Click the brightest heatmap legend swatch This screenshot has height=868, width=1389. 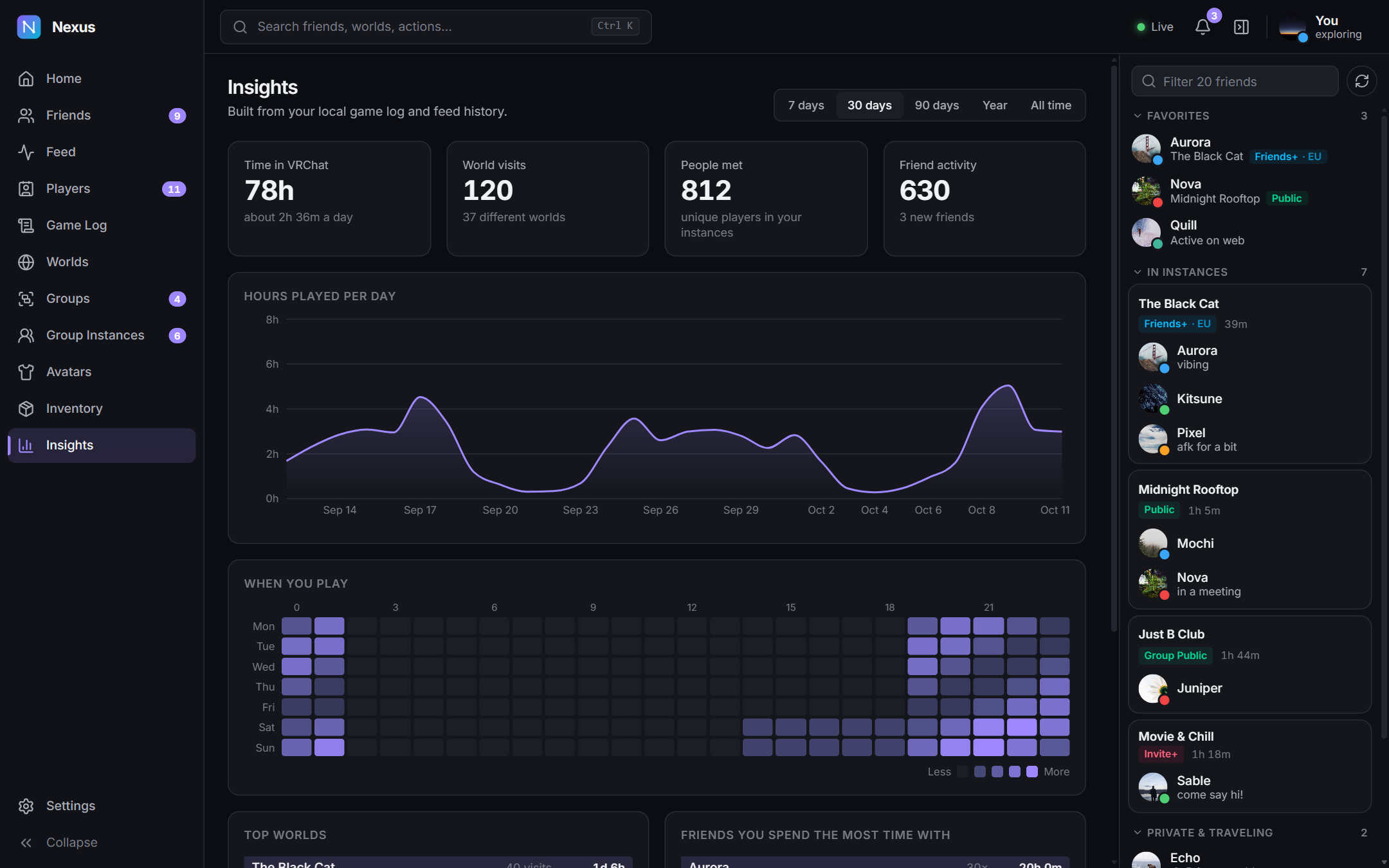point(1031,772)
